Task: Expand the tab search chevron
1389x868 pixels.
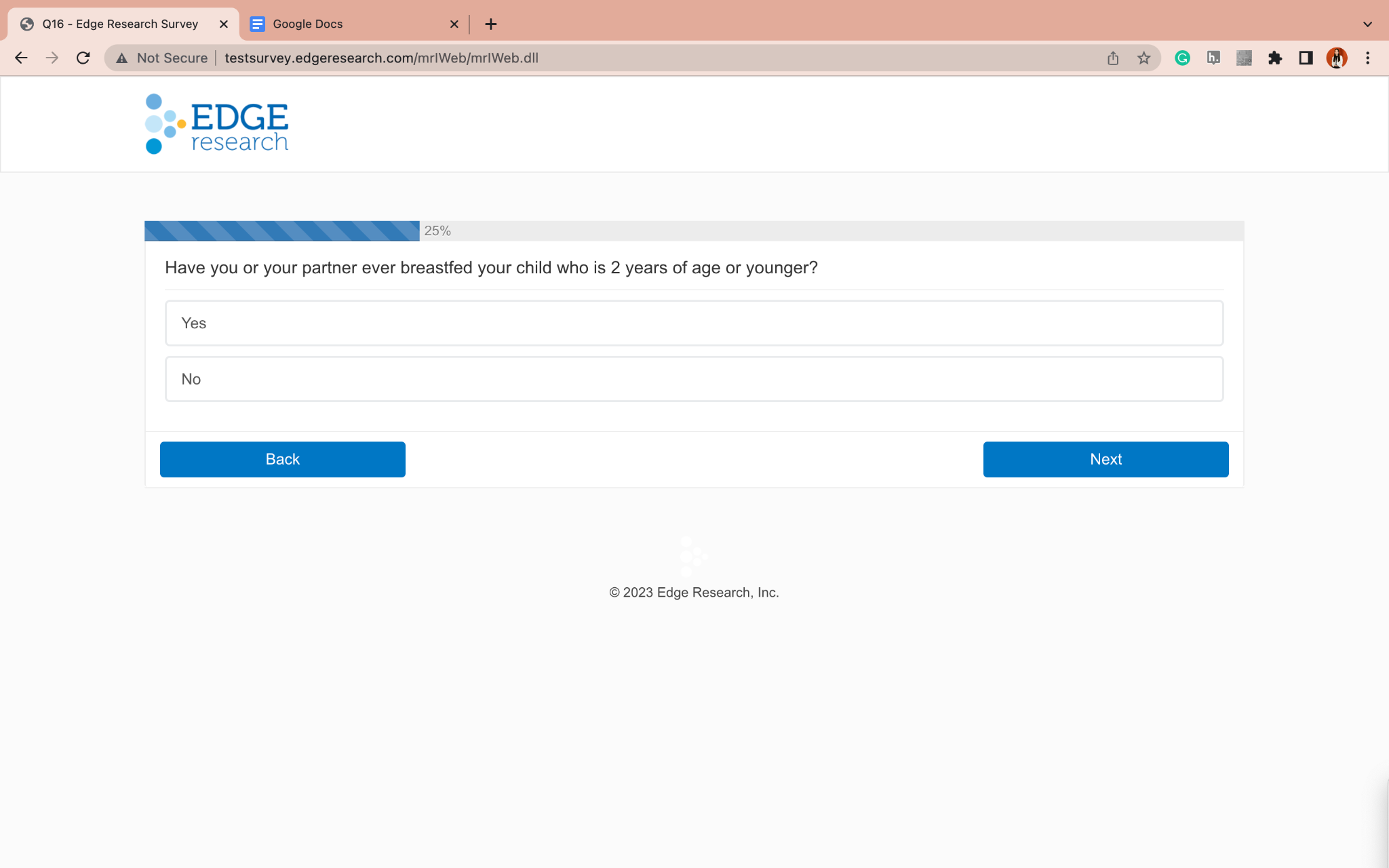Action: (1367, 24)
